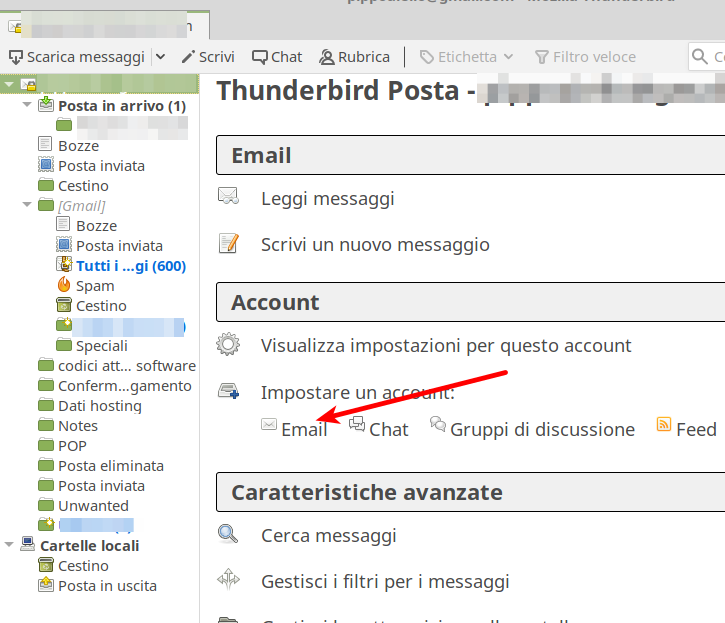This screenshot has height=623, width=725.
Task: Select the [Gmail] folder
Action: coord(82,206)
